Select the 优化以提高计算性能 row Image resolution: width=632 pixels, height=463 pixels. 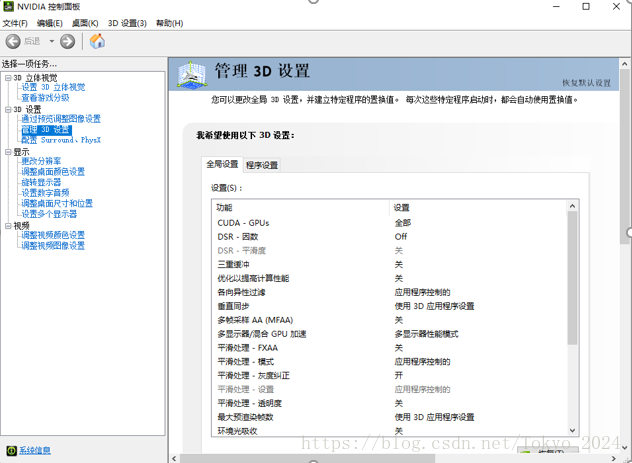(390, 278)
